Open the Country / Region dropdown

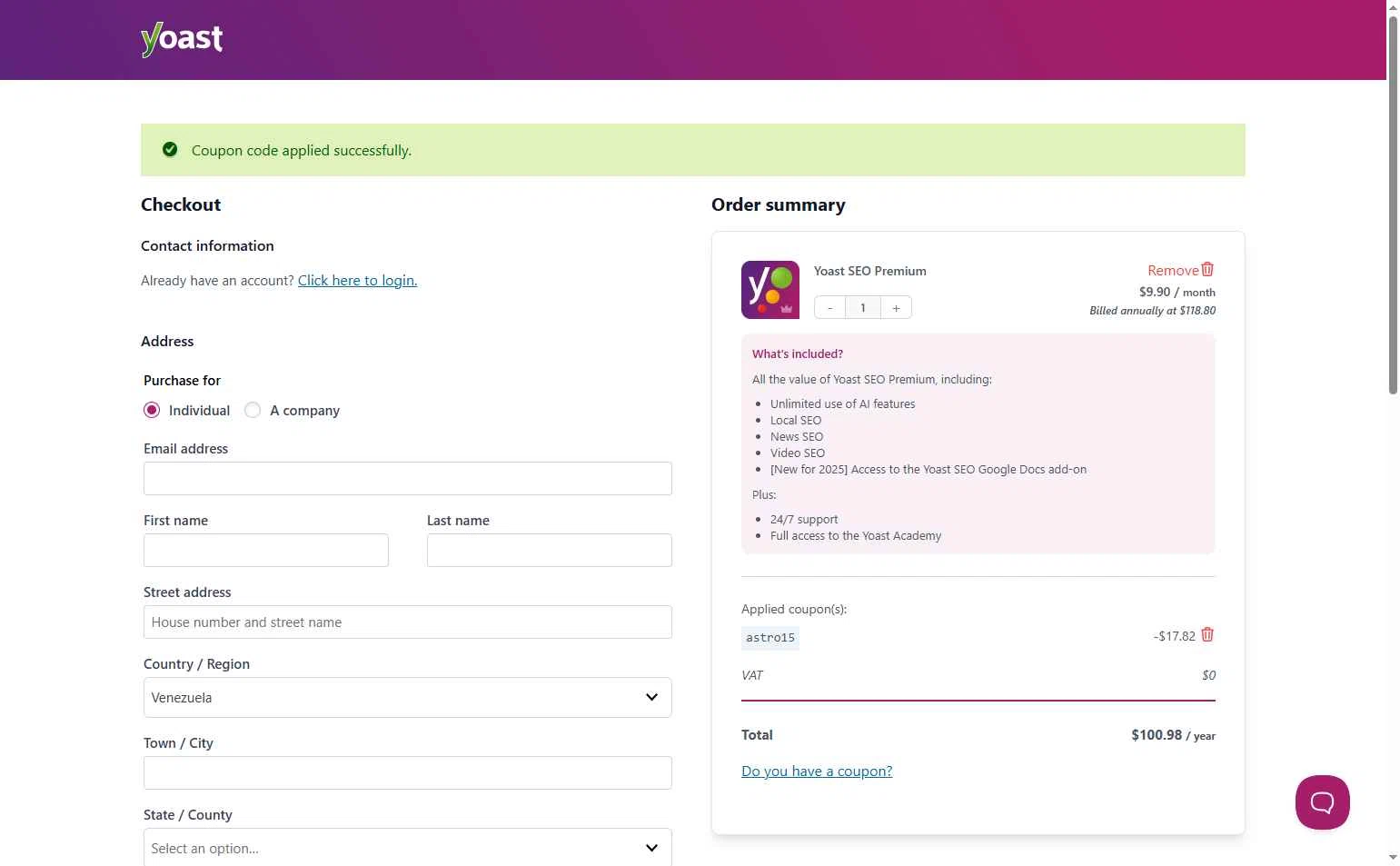408,698
